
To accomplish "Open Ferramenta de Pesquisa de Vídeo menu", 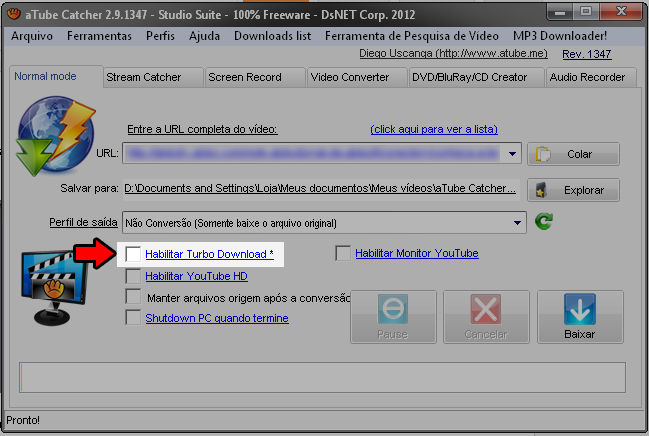I will tap(411, 36).
